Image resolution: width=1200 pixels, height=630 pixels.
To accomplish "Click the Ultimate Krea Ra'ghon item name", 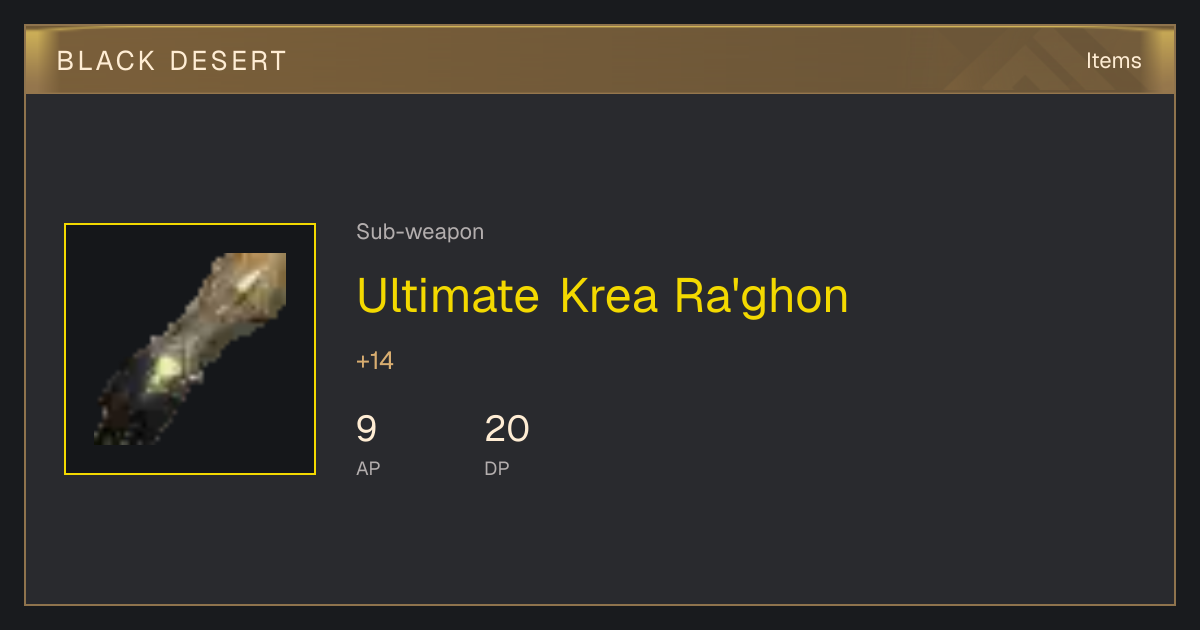I will (x=602, y=296).
